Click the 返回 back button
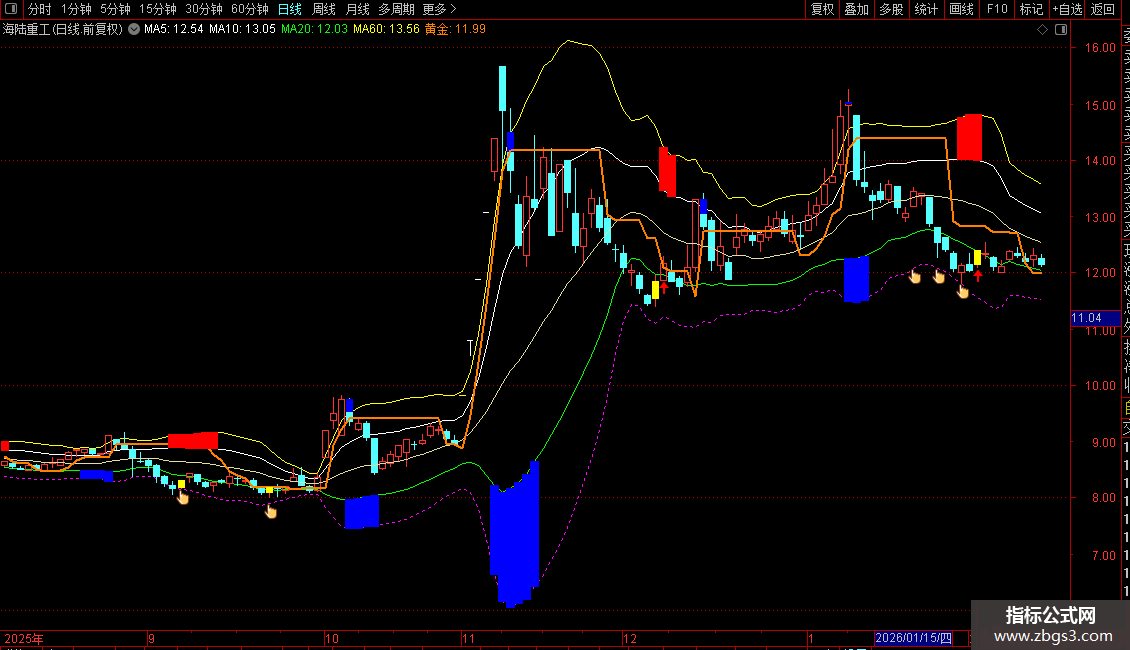Image resolution: width=1130 pixels, height=650 pixels. [1103, 9]
